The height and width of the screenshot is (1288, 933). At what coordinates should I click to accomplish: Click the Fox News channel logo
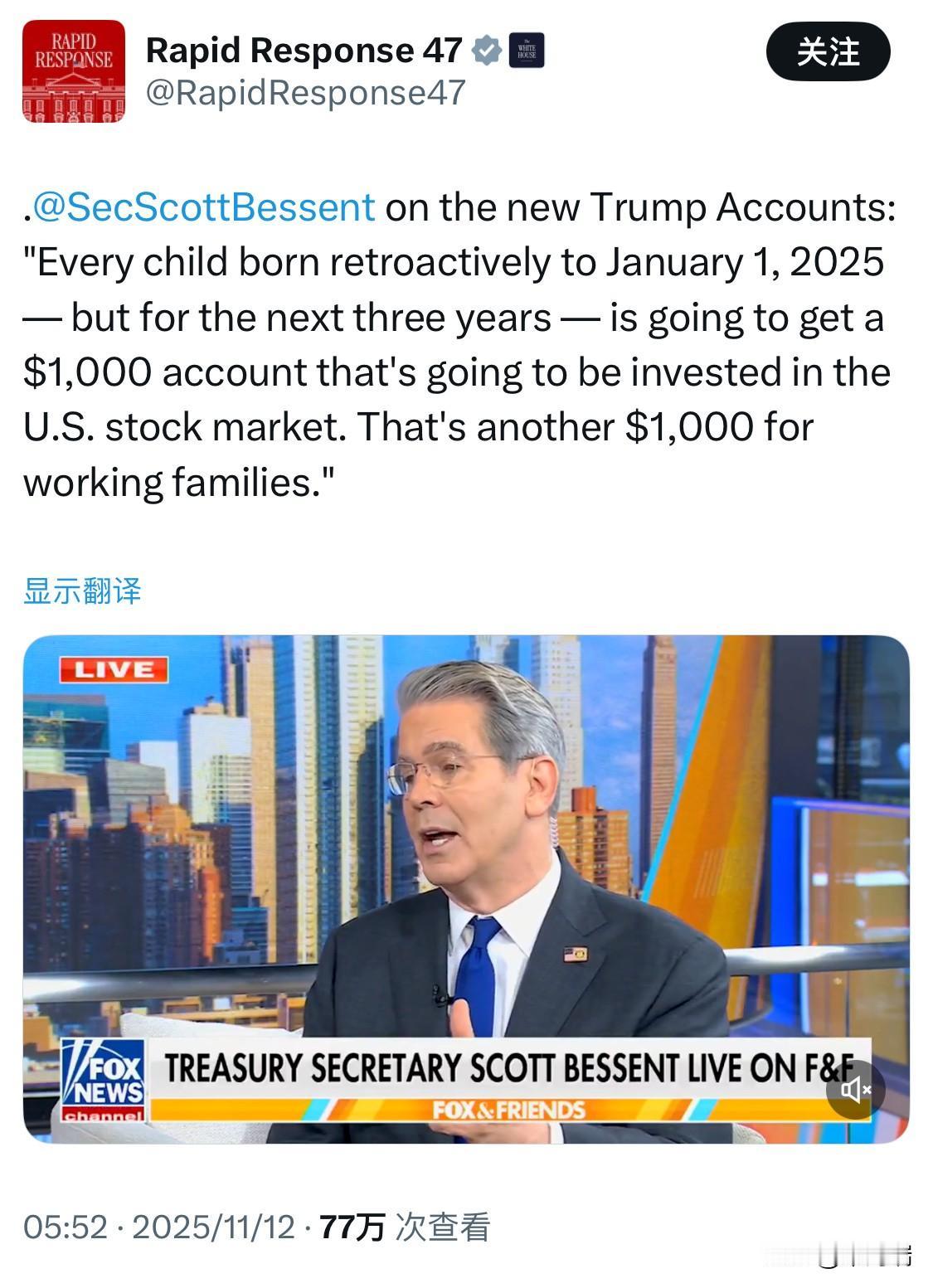coord(104,1079)
